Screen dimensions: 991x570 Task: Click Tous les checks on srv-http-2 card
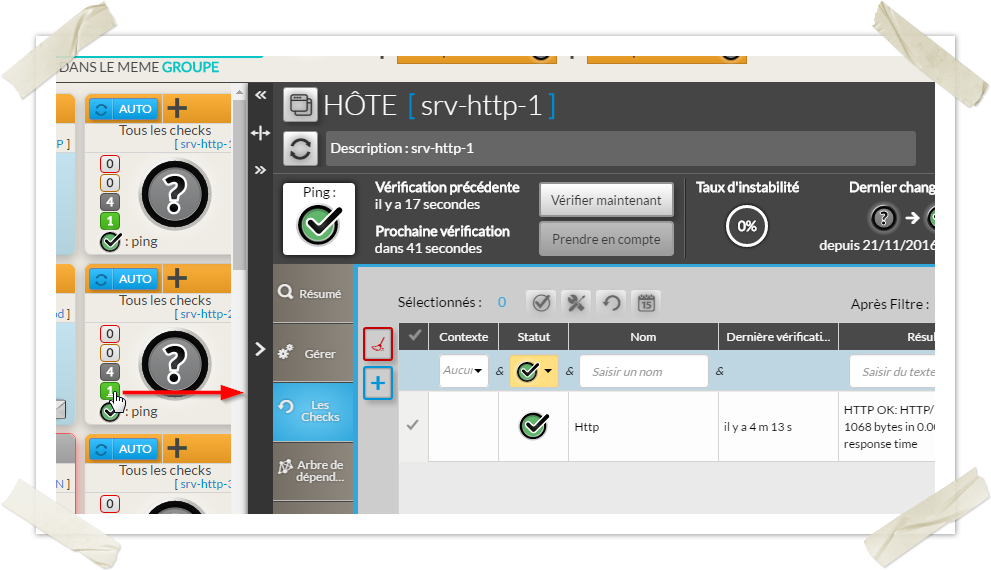point(165,300)
